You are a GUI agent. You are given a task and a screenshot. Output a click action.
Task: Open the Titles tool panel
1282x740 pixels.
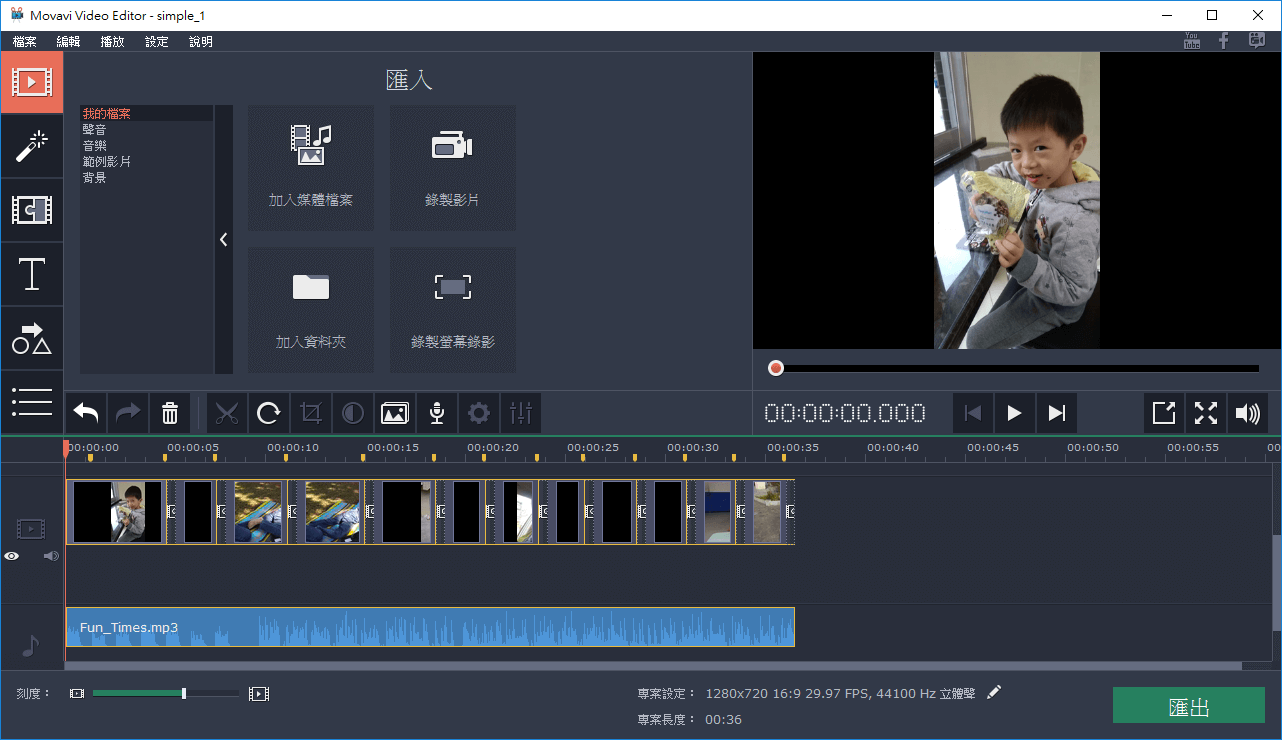pyautogui.click(x=32, y=274)
